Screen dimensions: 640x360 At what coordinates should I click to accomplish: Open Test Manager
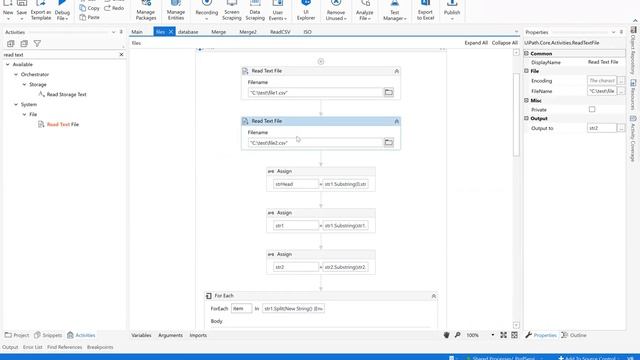(x=394, y=11)
